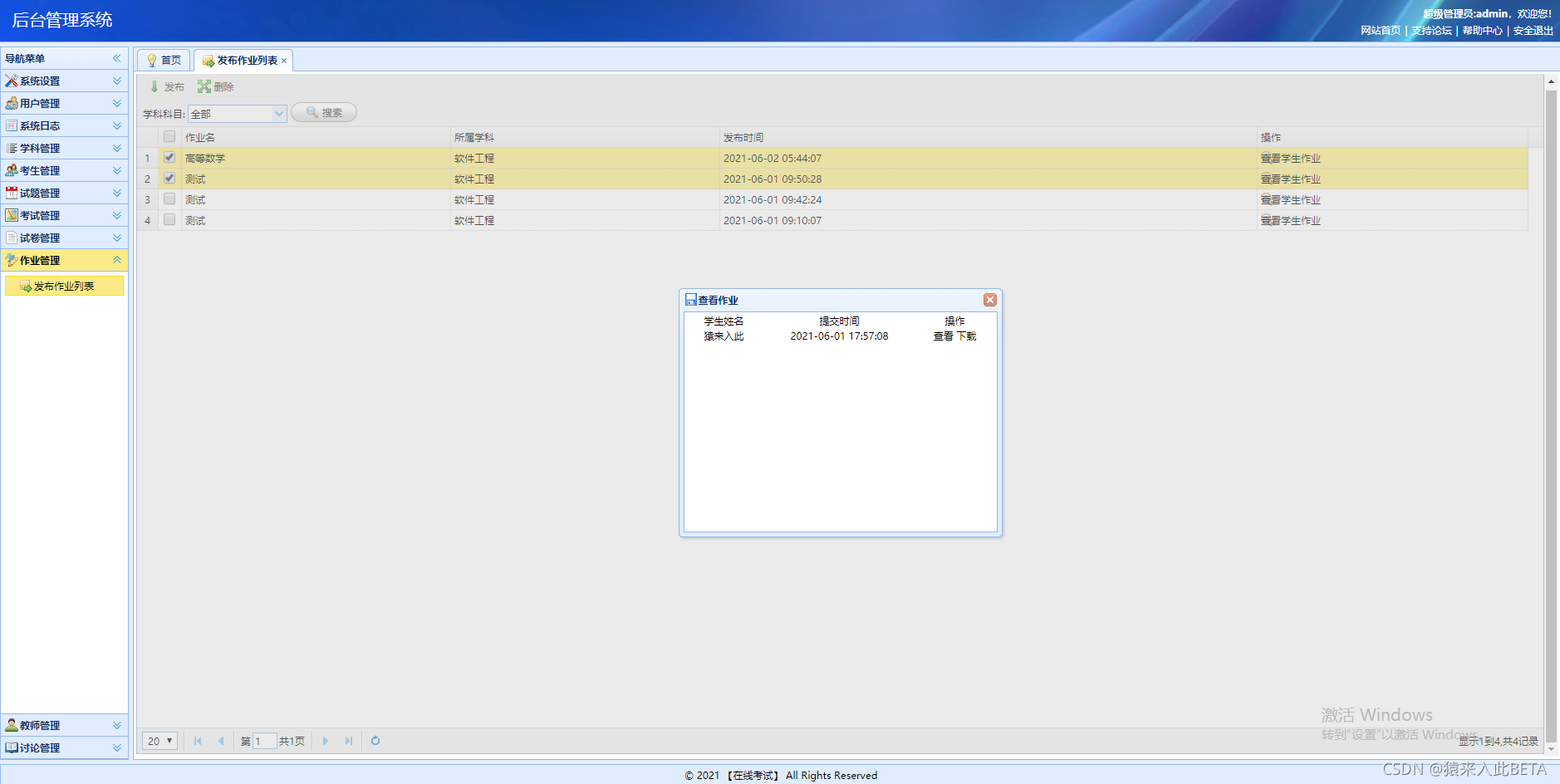Open the page size 20 dropdown
The width and height of the screenshot is (1560, 784).
pos(159,741)
